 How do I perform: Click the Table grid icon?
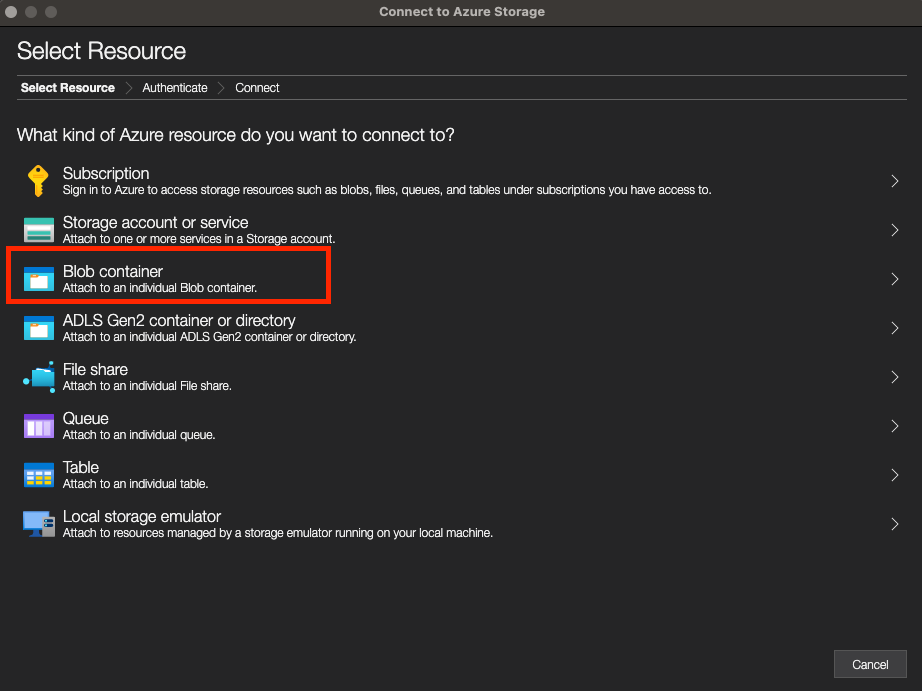pos(38,475)
